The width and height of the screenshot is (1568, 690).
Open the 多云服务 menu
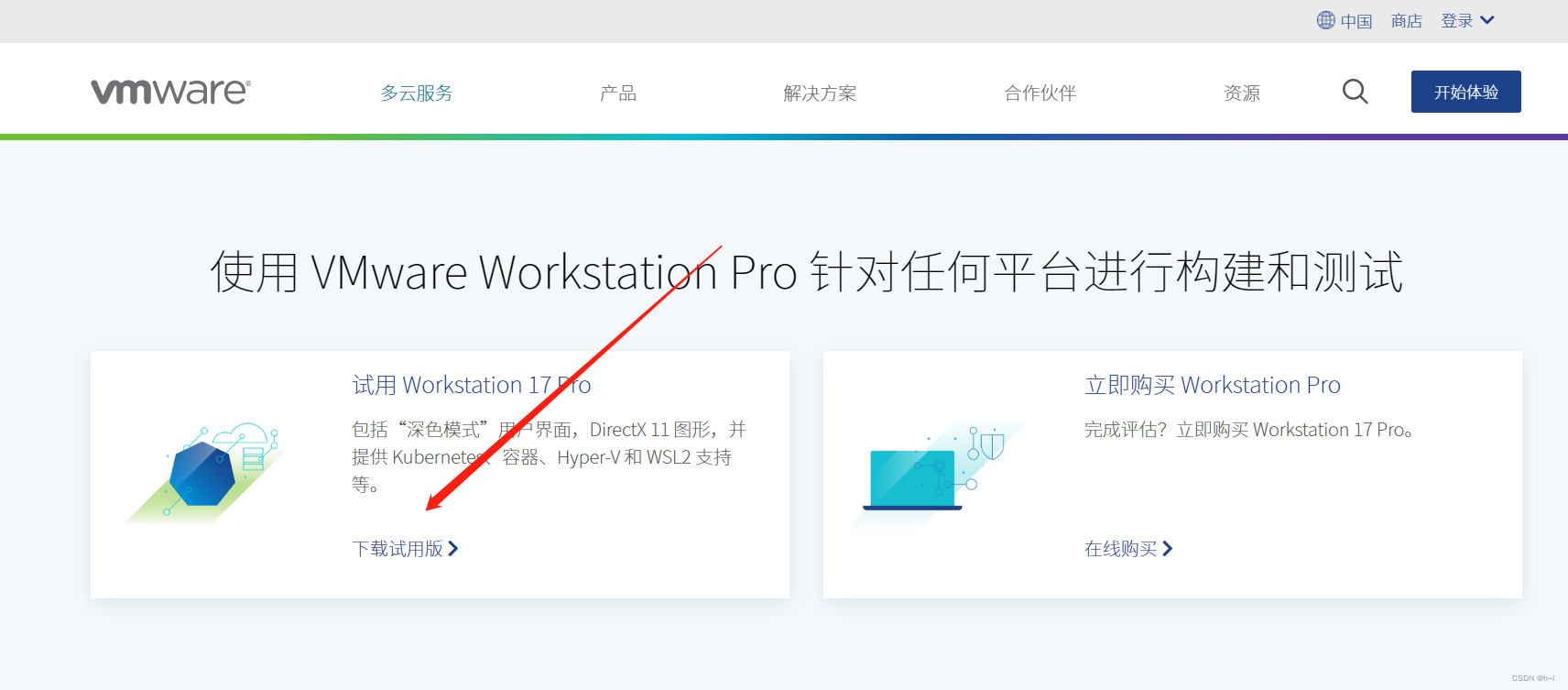(x=417, y=93)
